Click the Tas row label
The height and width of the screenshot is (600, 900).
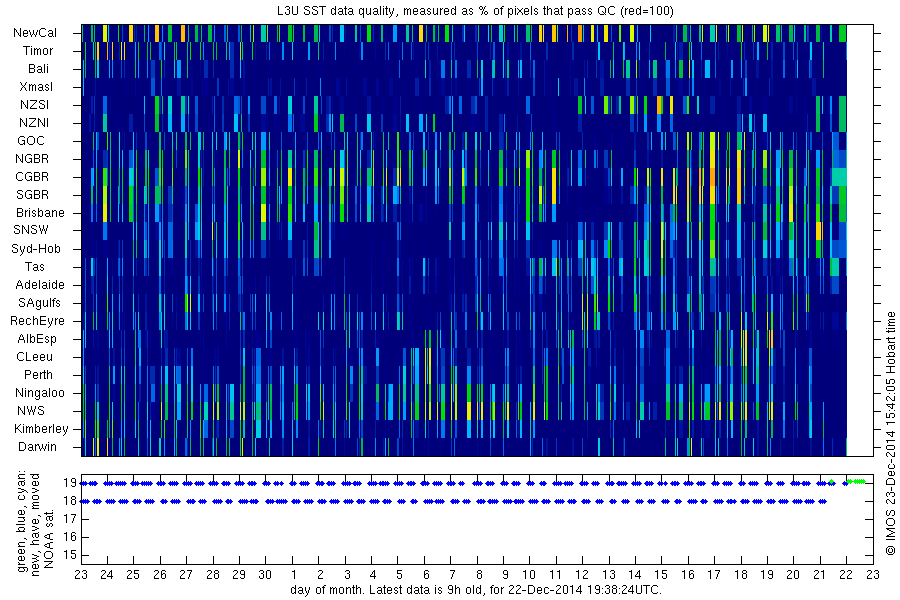tap(34, 267)
